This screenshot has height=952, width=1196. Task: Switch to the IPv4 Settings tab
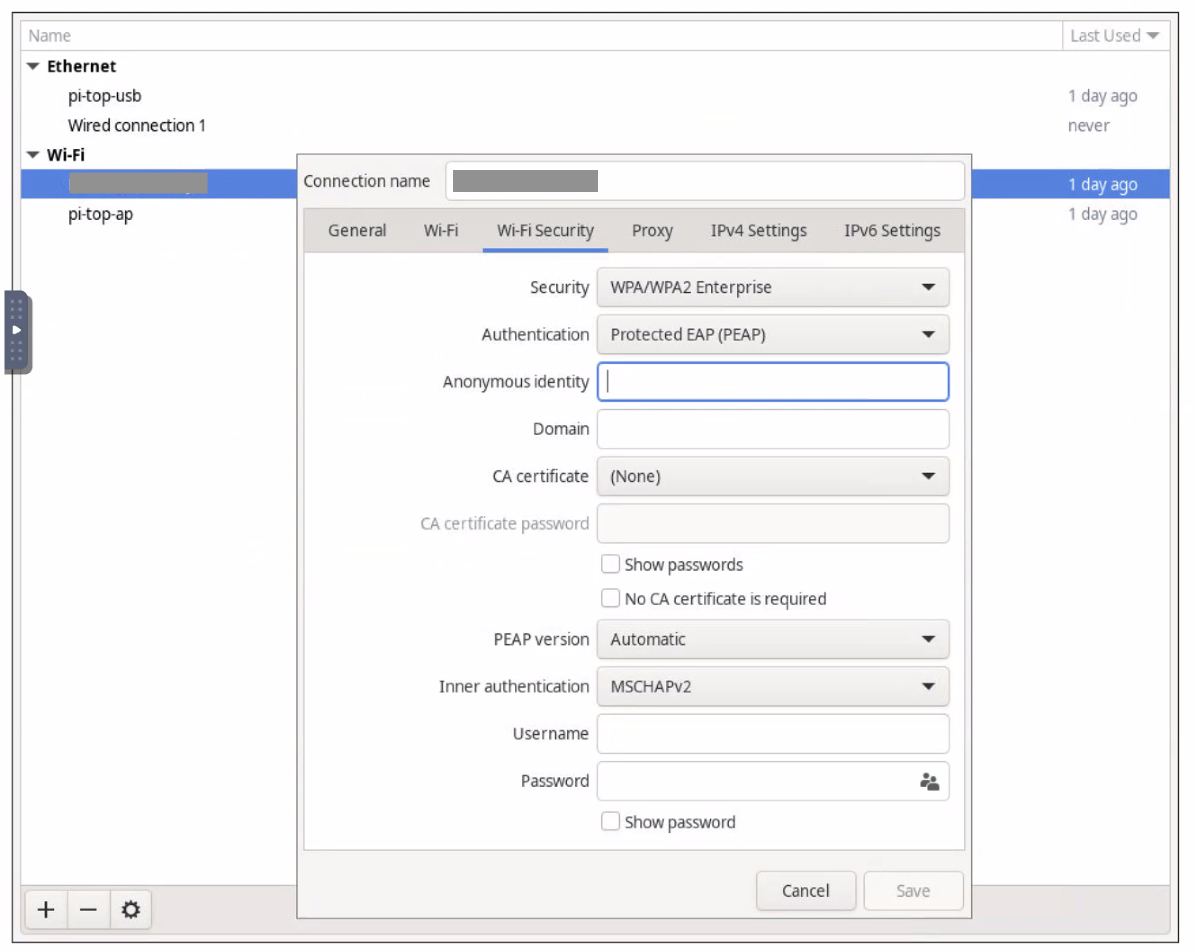click(757, 230)
